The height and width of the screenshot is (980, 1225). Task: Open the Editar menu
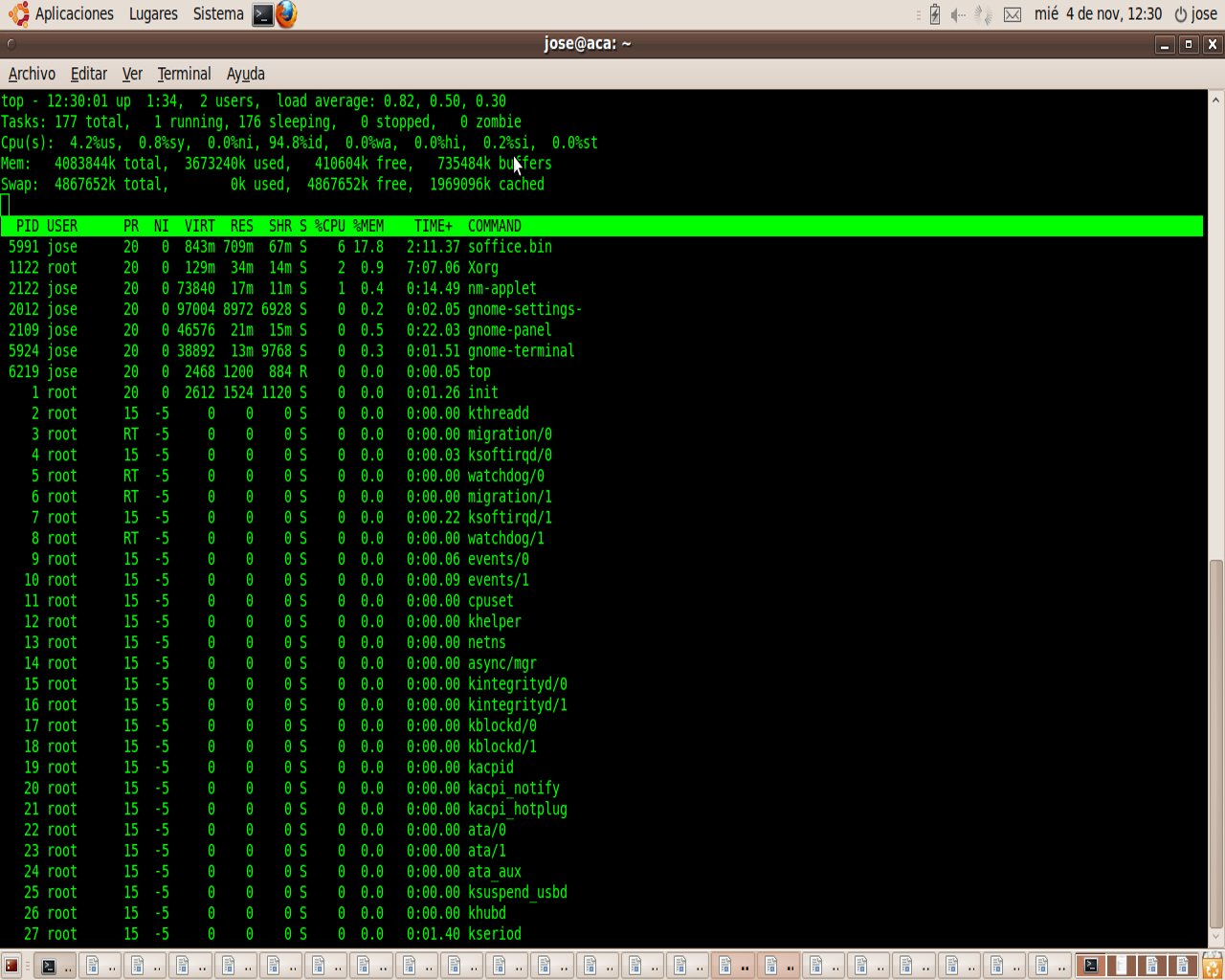[x=89, y=74]
